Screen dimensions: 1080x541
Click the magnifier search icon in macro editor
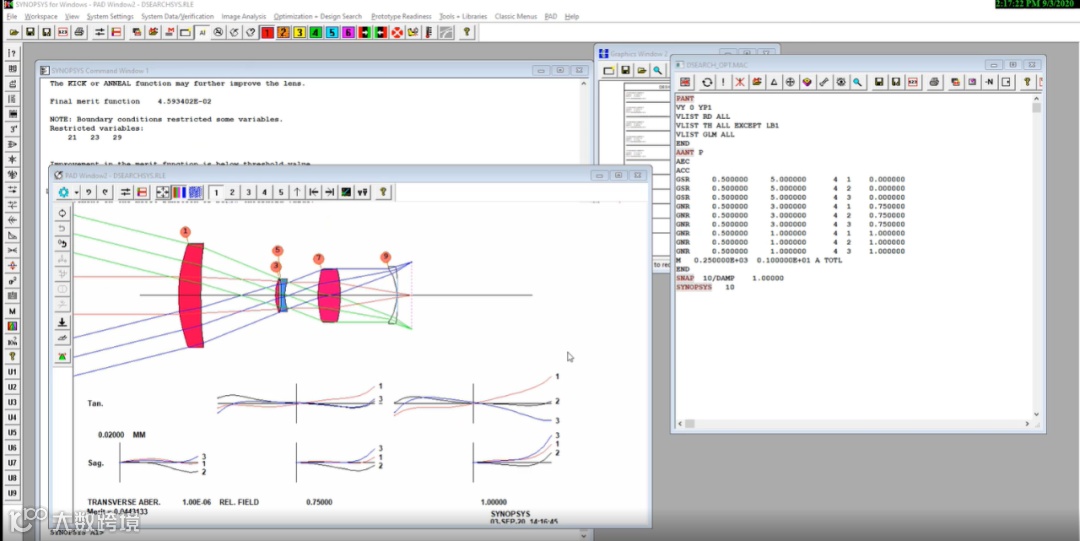tap(858, 82)
